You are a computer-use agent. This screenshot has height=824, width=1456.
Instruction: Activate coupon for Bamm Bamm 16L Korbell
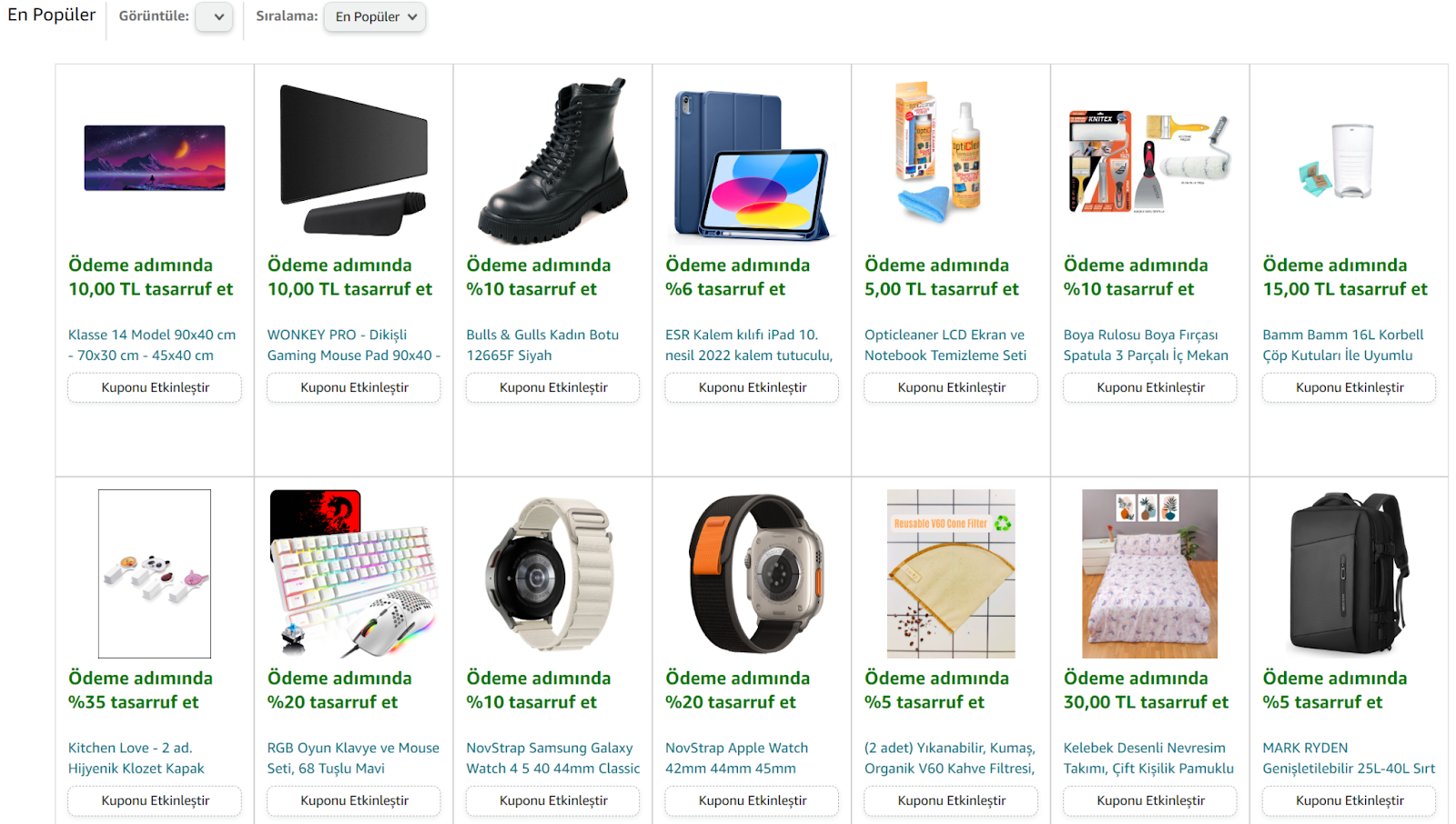pyautogui.click(x=1349, y=387)
